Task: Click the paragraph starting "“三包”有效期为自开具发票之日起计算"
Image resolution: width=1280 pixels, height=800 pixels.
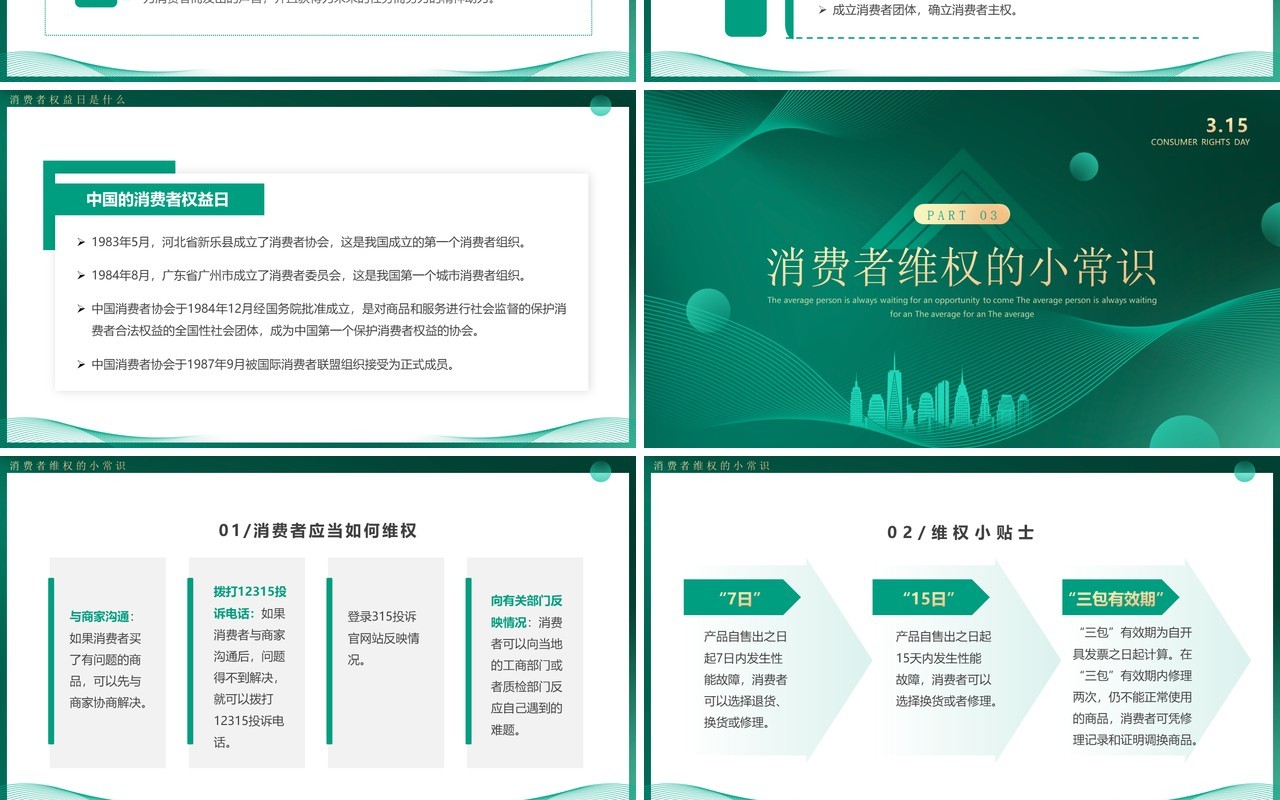Action: pos(1135,686)
